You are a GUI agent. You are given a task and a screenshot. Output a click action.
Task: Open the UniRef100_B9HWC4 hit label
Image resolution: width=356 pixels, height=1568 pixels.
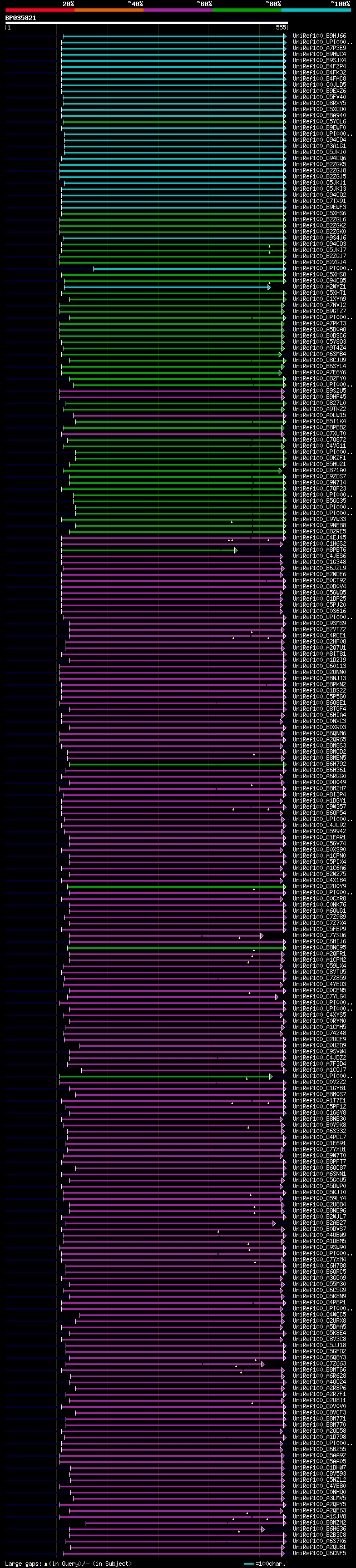[x=319, y=54]
